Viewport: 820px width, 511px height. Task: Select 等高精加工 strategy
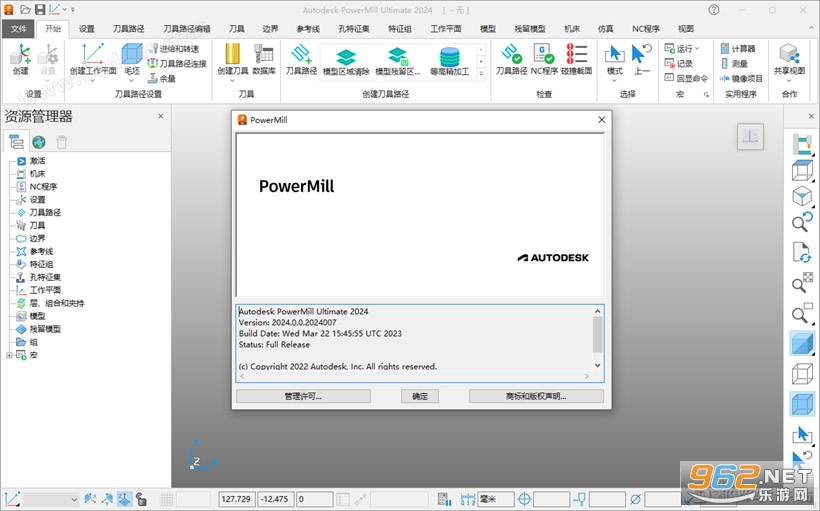point(450,61)
